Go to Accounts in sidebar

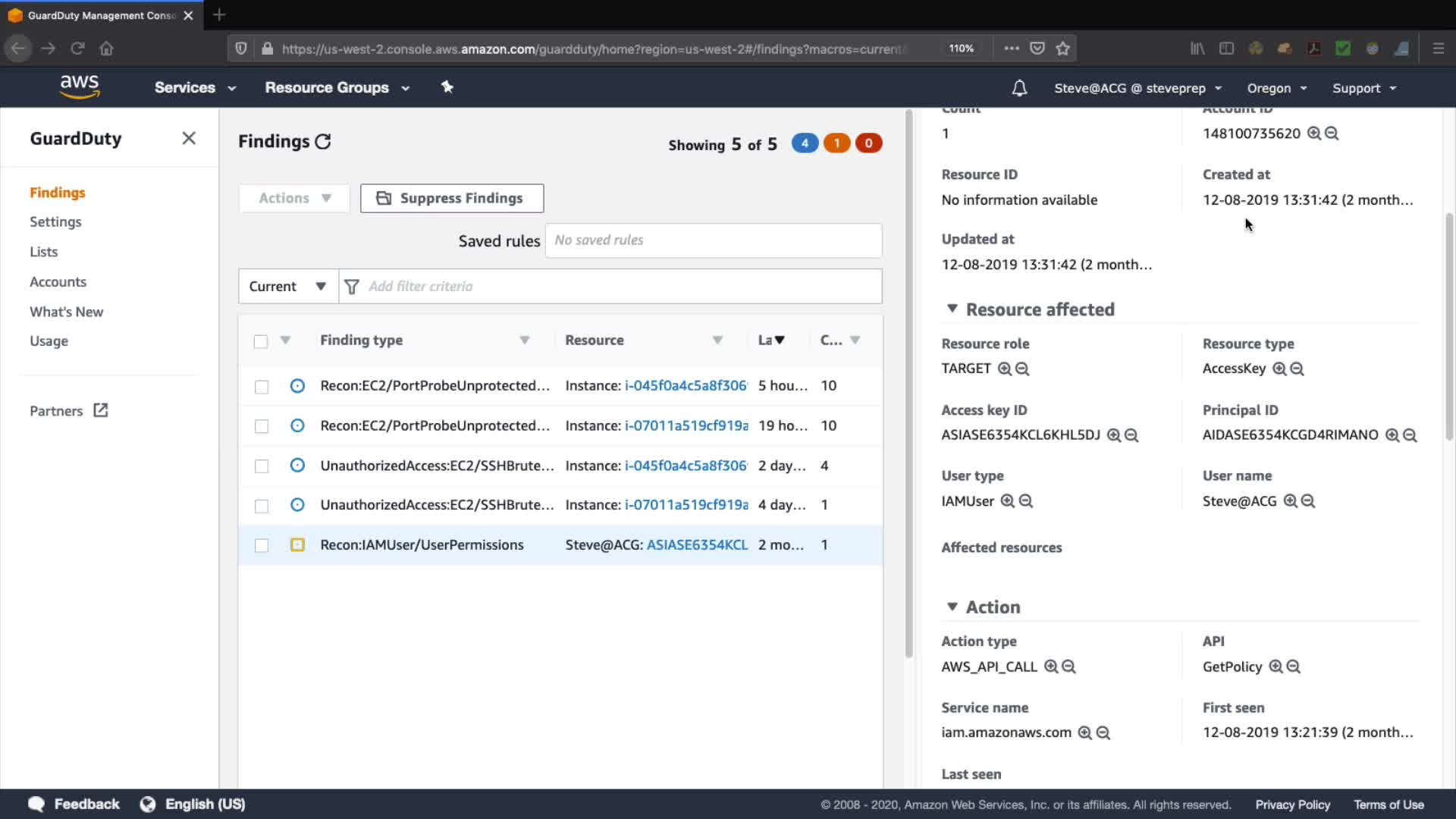(58, 281)
